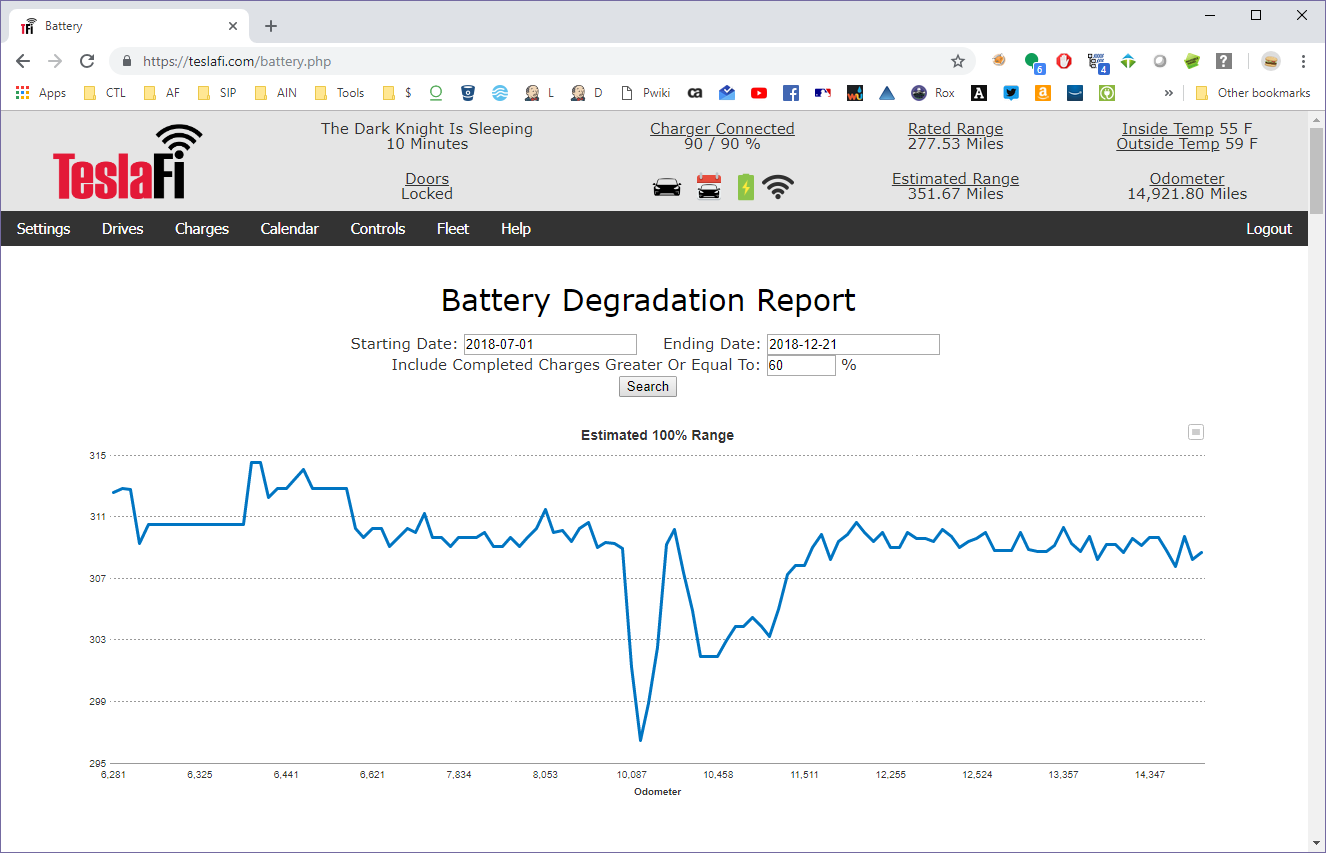Image resolution: width=1326 pixels, height=853 pixels.
Task: Open the SIP bookmarks folder
Action: click(217, 93)
